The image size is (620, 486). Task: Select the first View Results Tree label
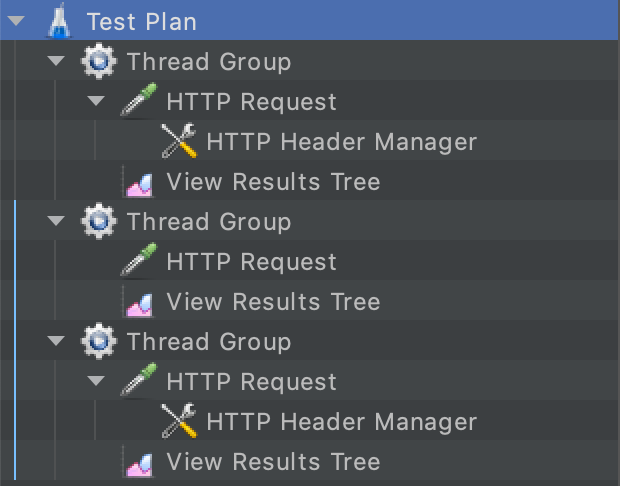(273, 182)
